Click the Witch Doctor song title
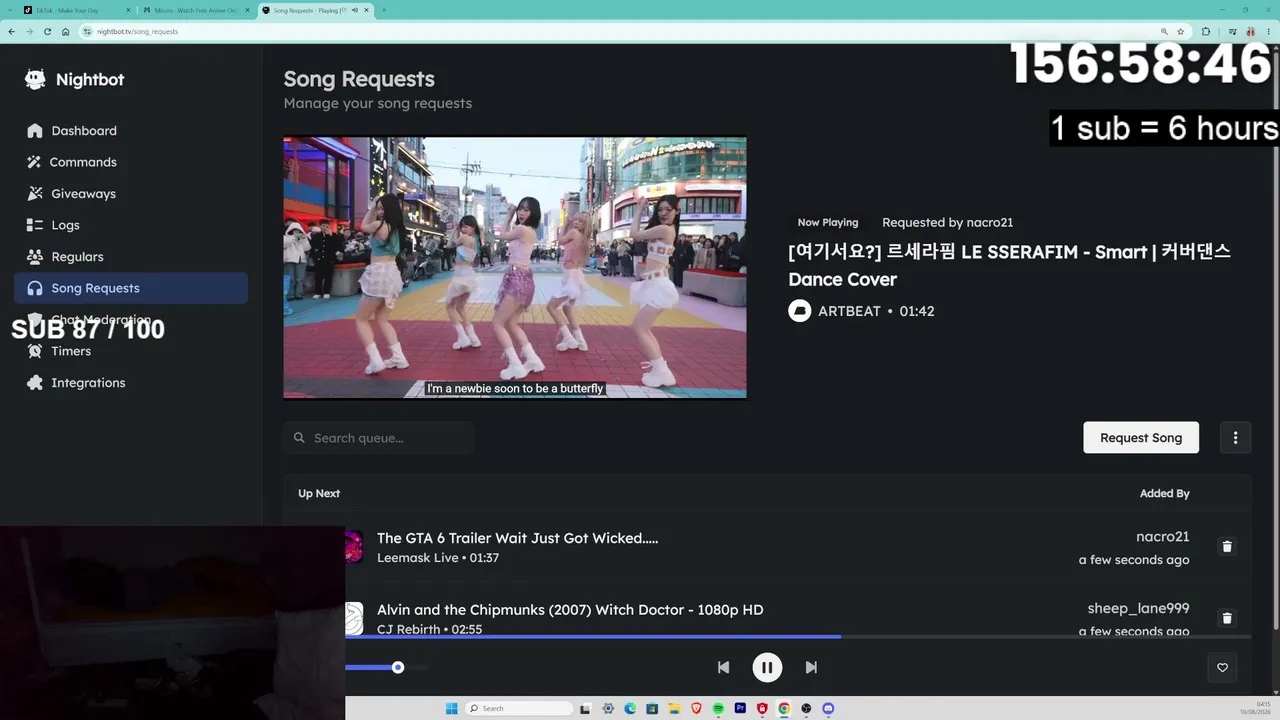Screen dimensions: 1280x720 pyautogui.click(x=570, y=610)
